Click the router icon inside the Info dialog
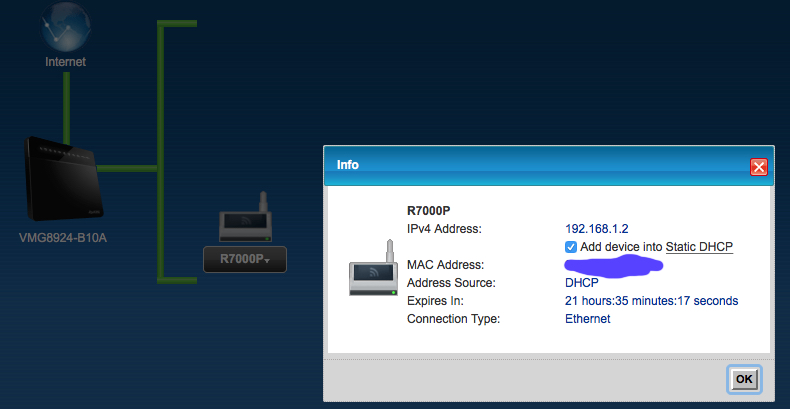Screen dimensions: 790x409 (x=373, y=268)
